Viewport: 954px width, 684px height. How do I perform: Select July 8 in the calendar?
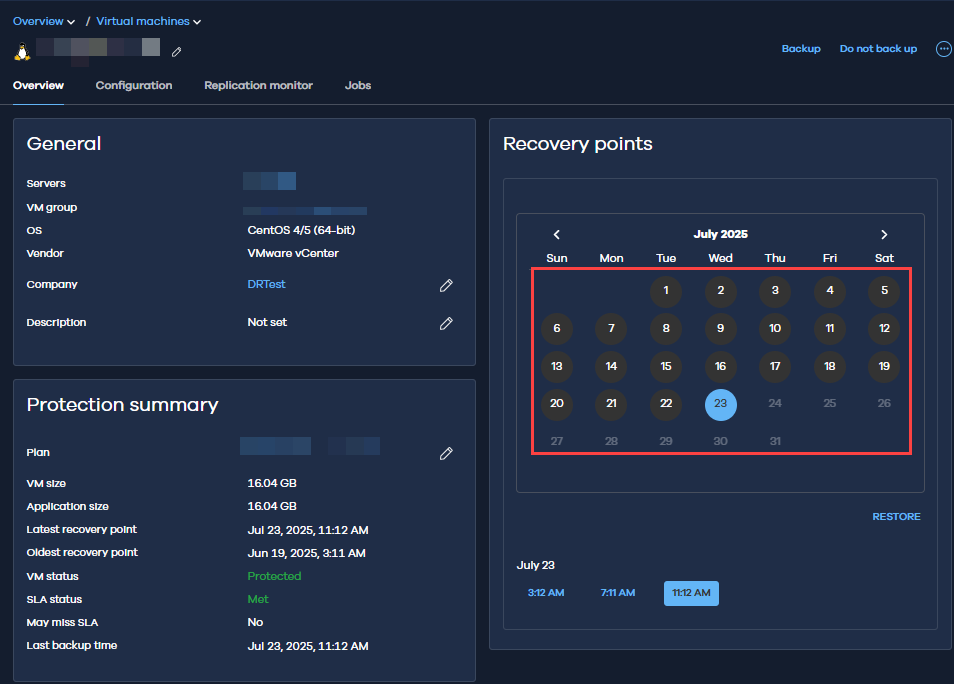666,329
